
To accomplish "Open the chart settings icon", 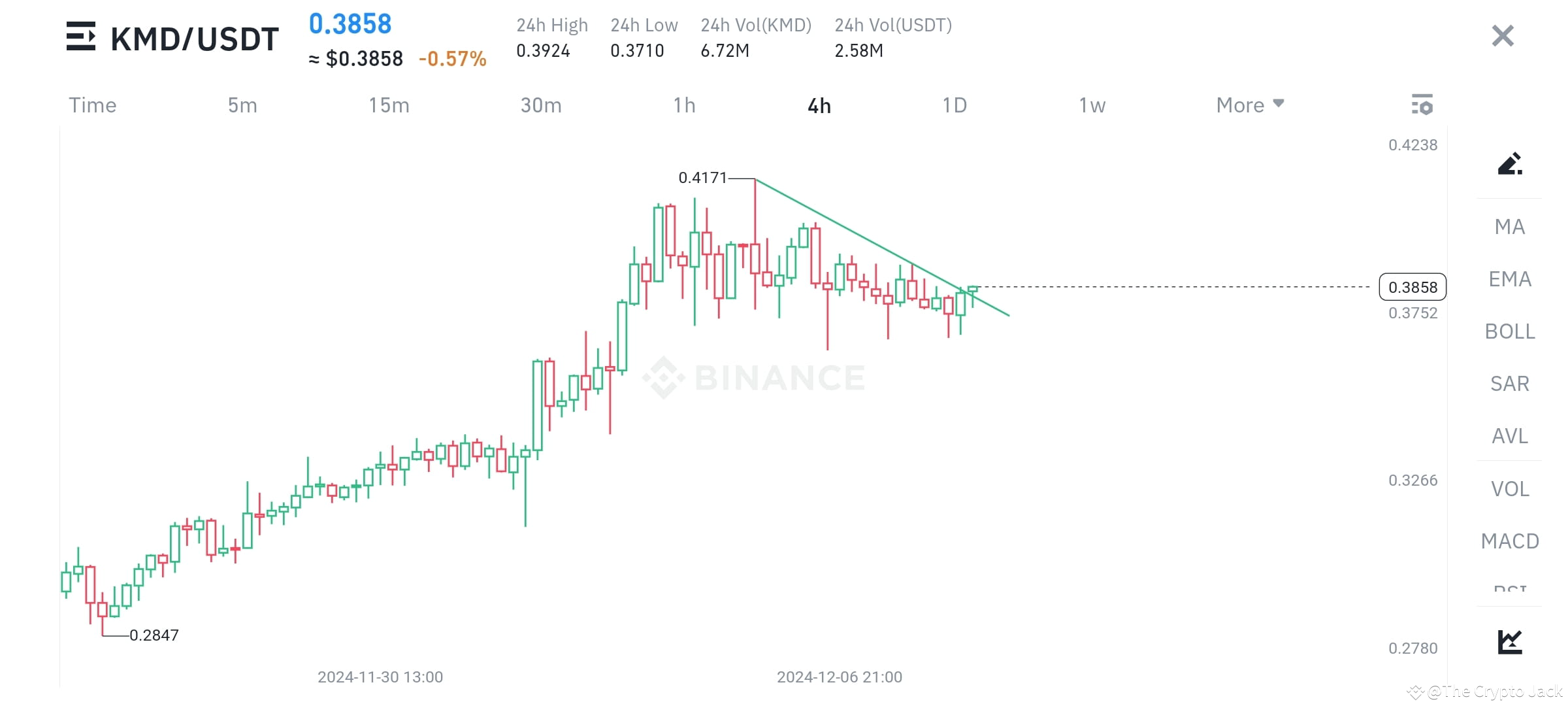I will (1422, 105).
